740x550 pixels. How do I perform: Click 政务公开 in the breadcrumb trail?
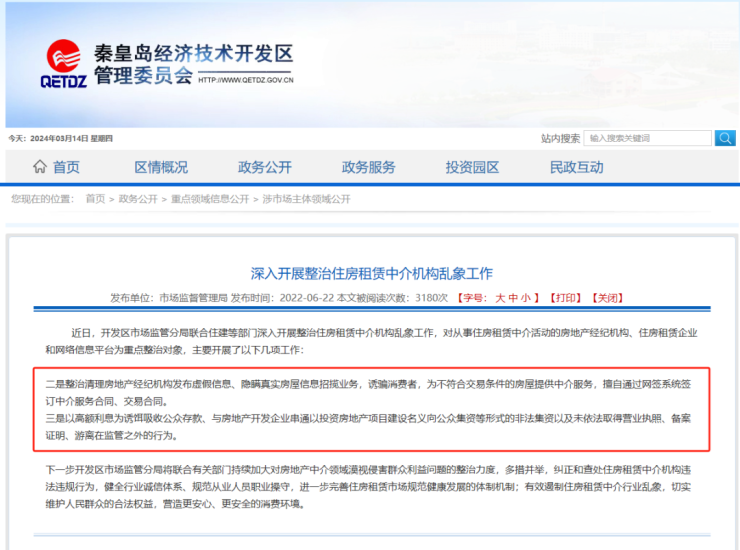tap(138, 199)
